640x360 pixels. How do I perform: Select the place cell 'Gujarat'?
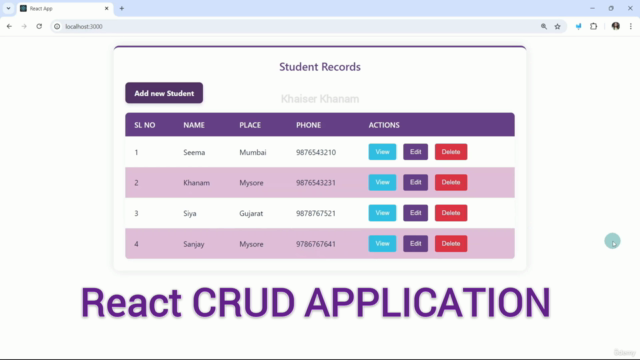[251, 213]
